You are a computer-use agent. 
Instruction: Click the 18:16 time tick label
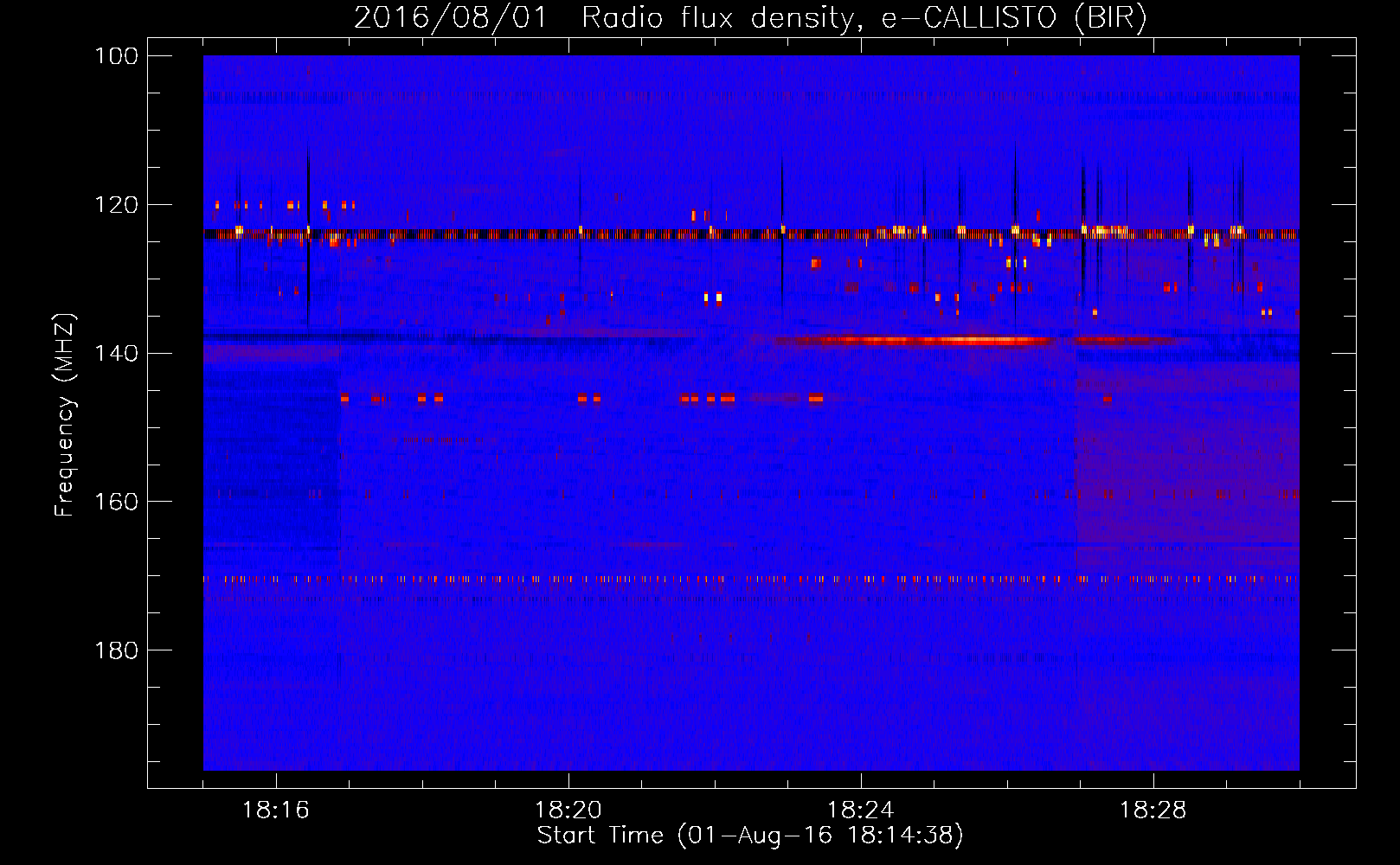276,811
